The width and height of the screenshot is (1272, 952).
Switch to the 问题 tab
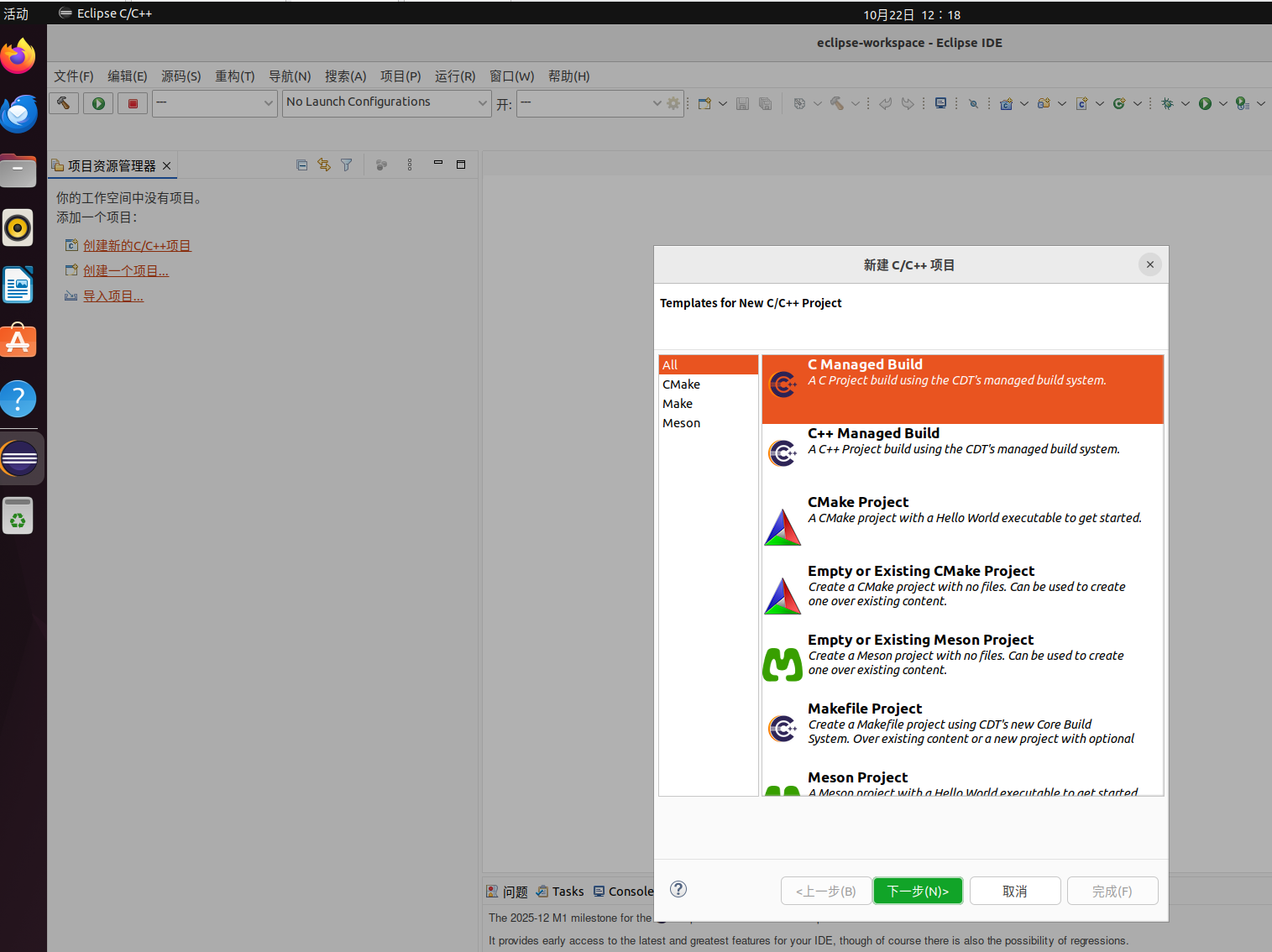click(507, 892)
